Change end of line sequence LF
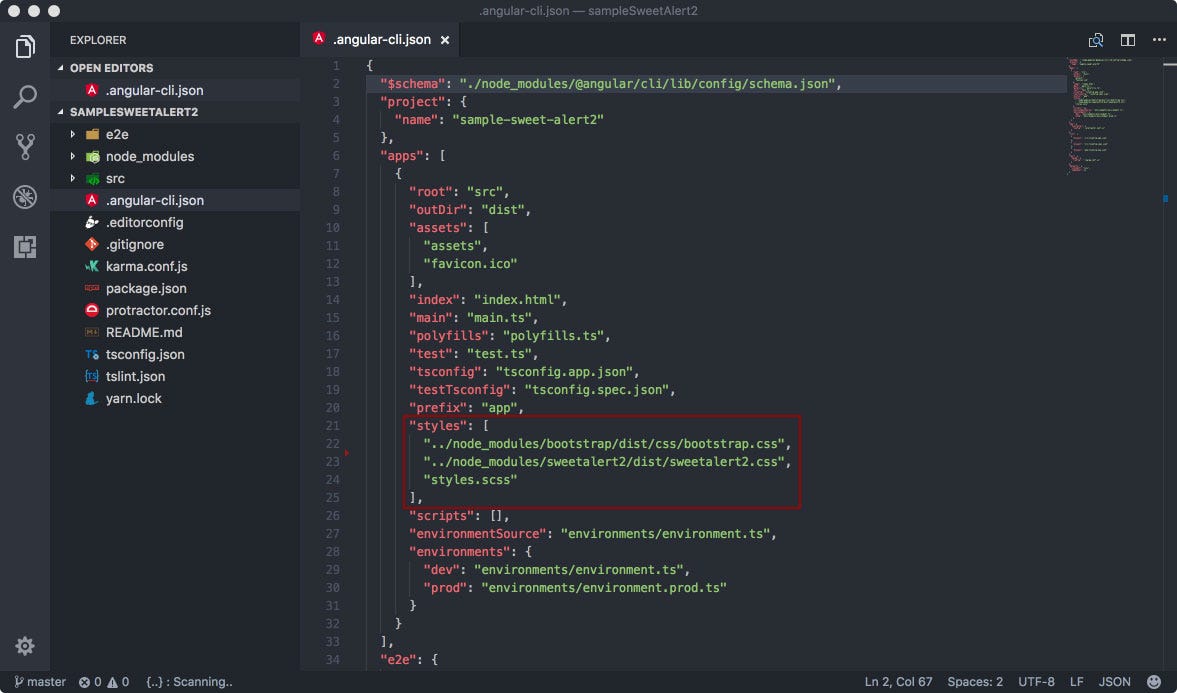This screenshot has height=693, width=1177. 1076,682
